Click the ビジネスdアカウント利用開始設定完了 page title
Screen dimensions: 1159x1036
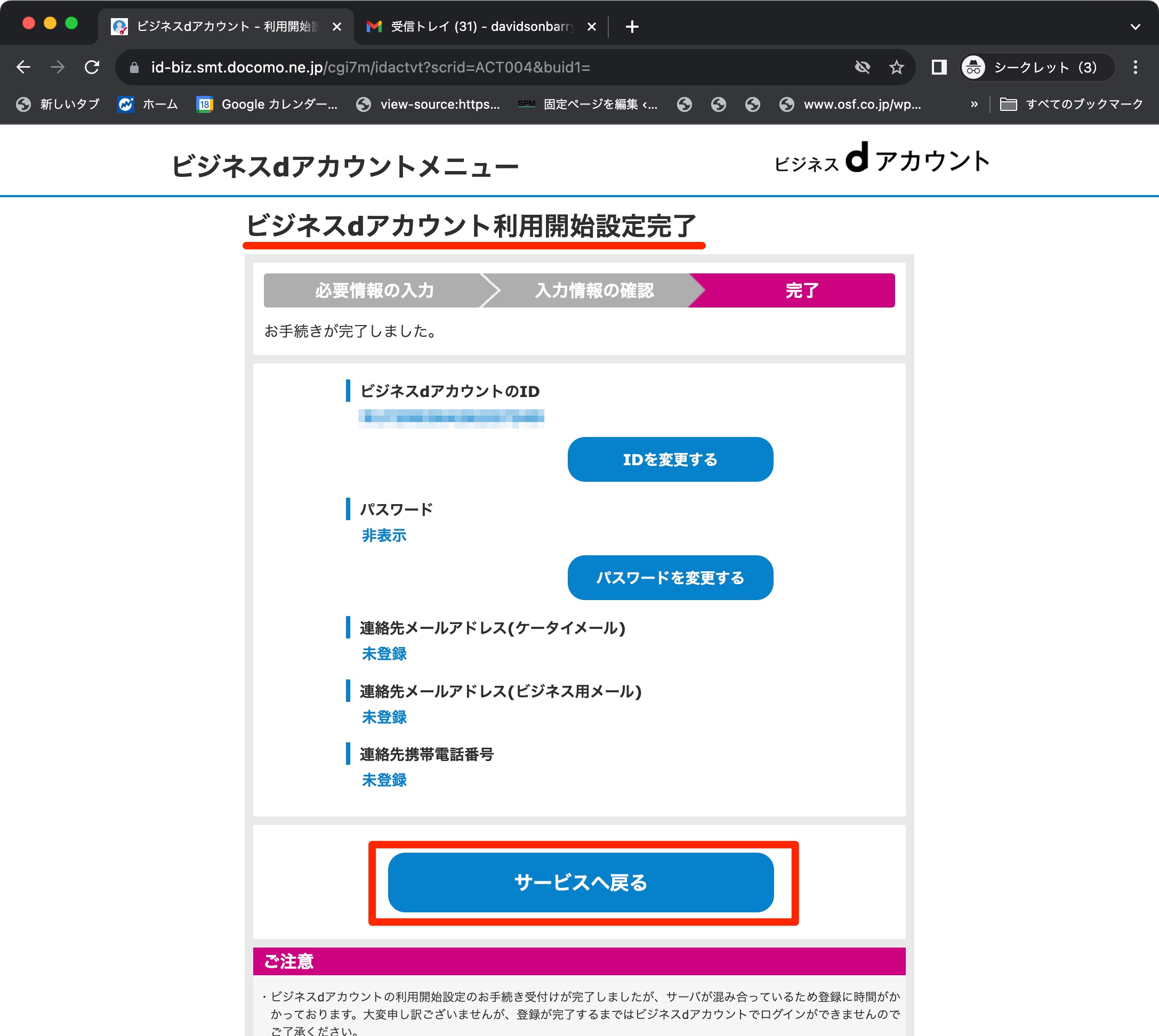coord(471,226)
